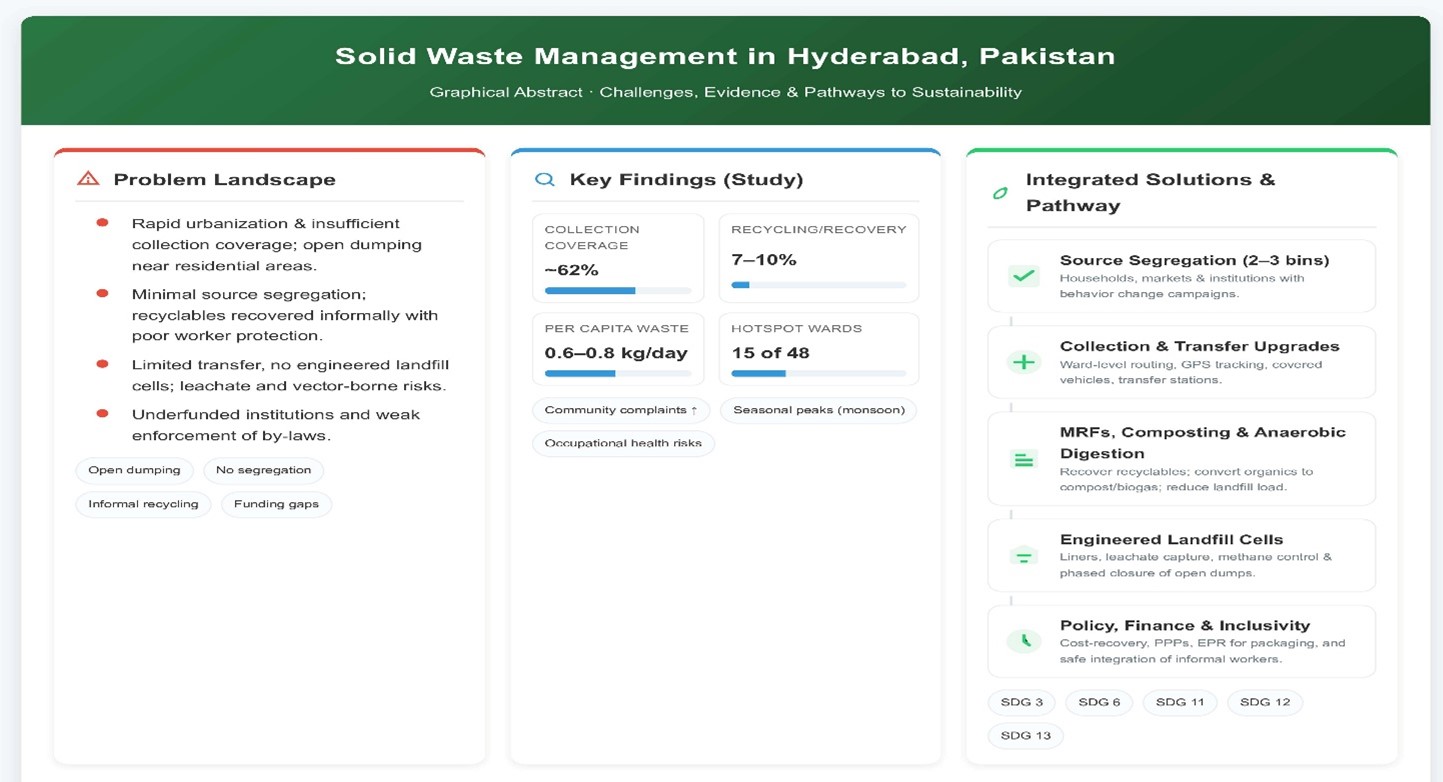The height and width of the screenshot is (782, 1443).
Task: Click the Collection Coverage progress bar
Action: click(x=617, y=291)
